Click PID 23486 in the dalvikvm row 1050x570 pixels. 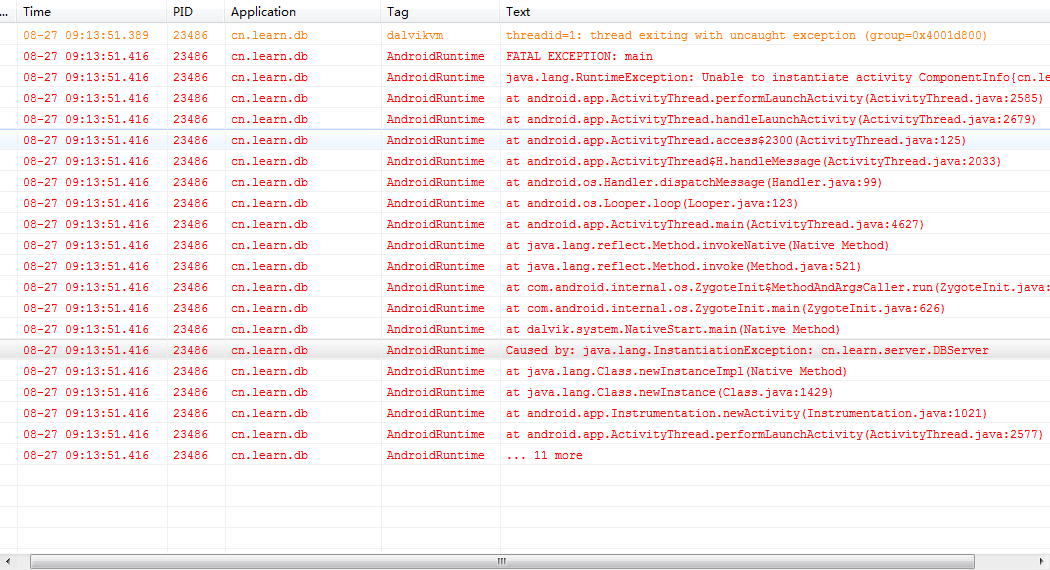pos(190,35)
